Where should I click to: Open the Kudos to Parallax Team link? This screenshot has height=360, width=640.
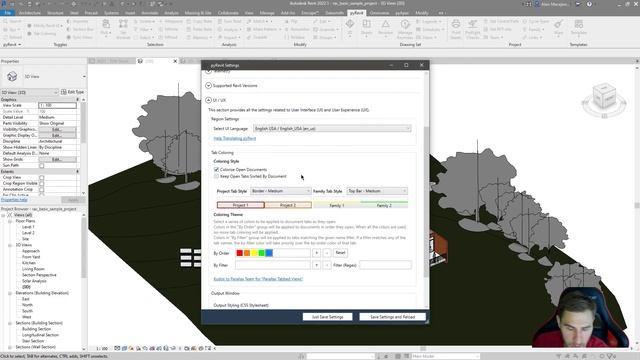coord(258,279)
